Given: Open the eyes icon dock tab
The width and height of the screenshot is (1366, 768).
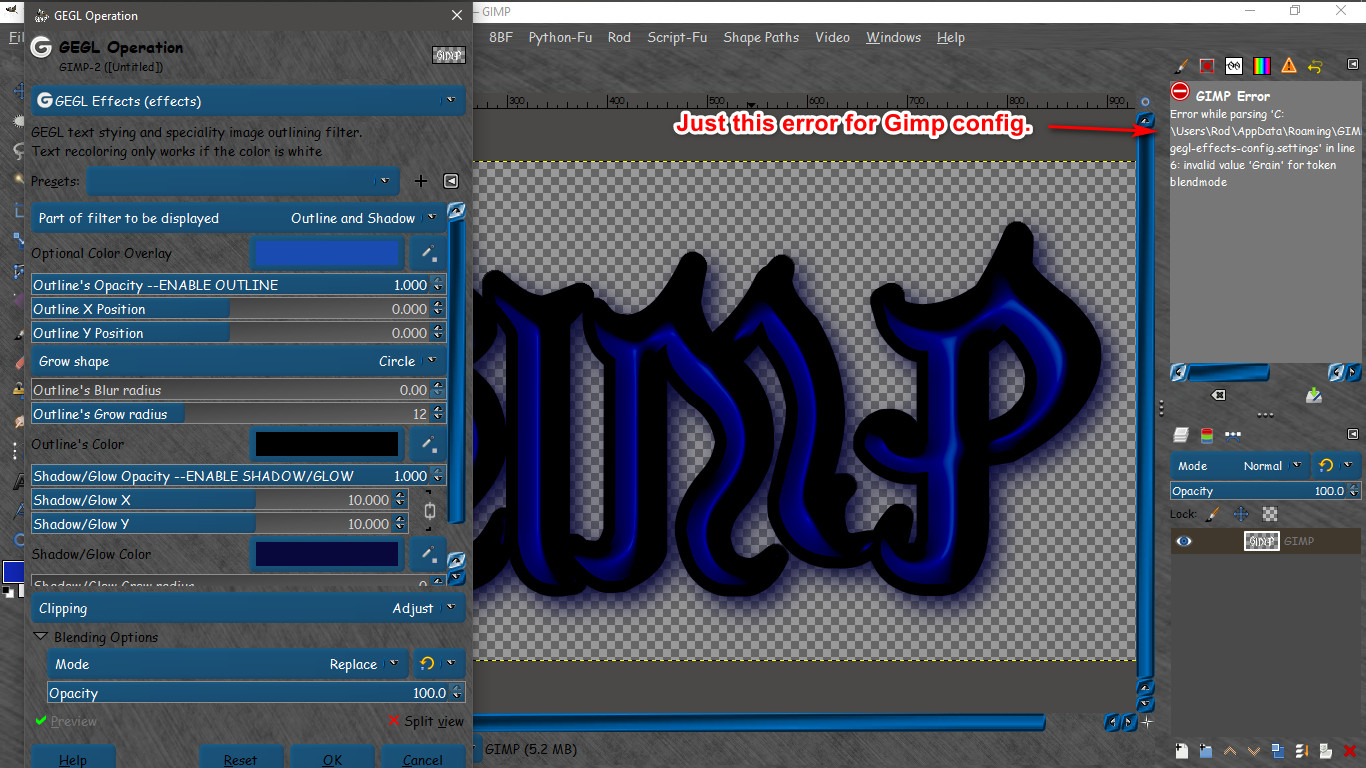Looking at the screenshot, I should pyautogui.click(x=1234, y=66).
